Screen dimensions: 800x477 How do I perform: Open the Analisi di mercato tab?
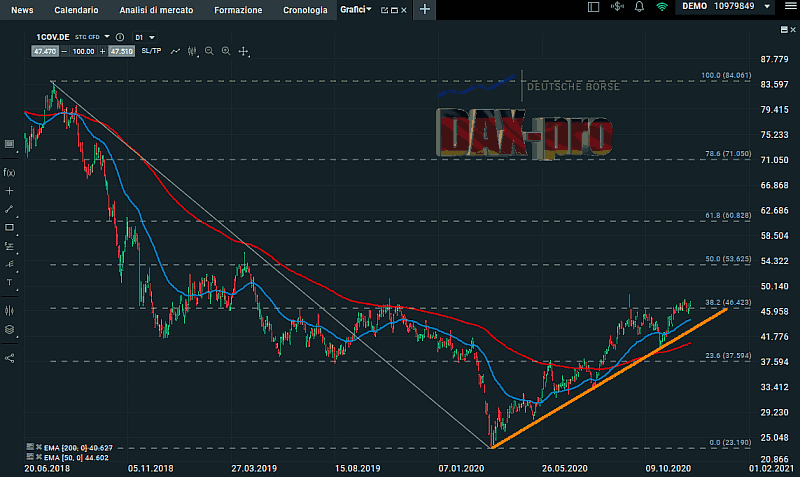(x=156, y=10)
